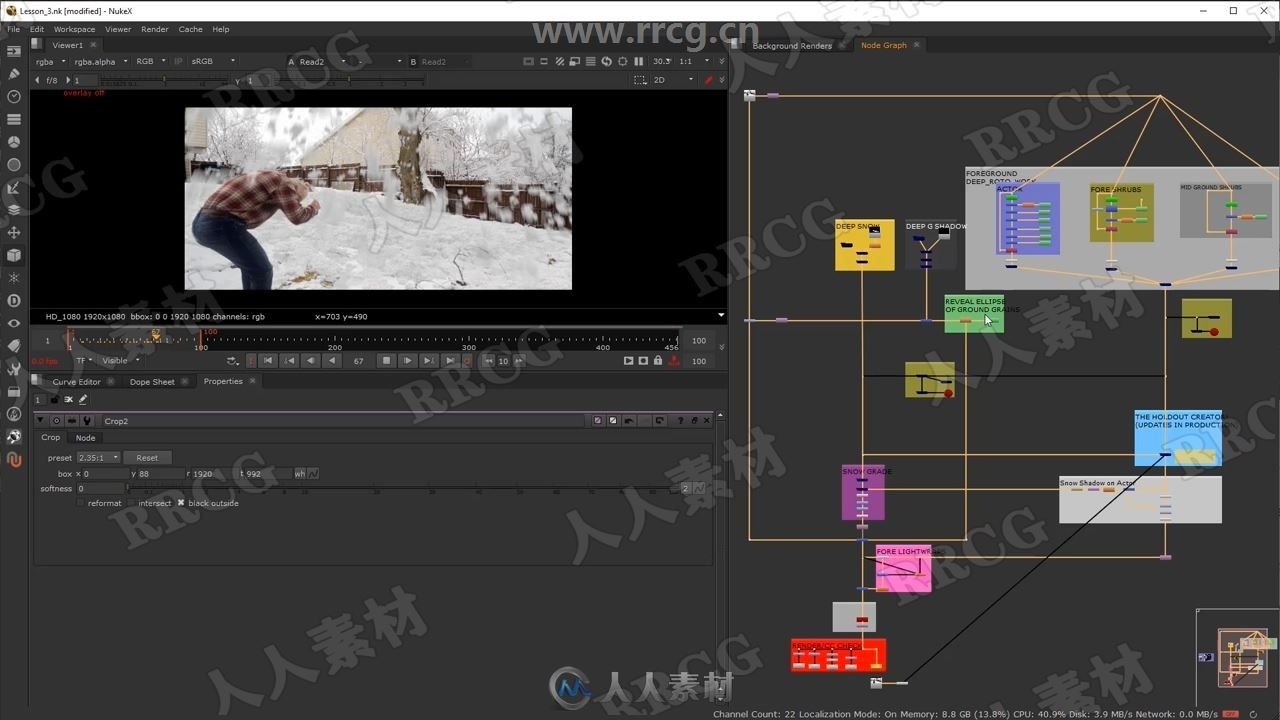The width and height of the screenshot is (1280, 720).
Task: Click the lock icon in Properties toolbar
Action: [55, 400]
